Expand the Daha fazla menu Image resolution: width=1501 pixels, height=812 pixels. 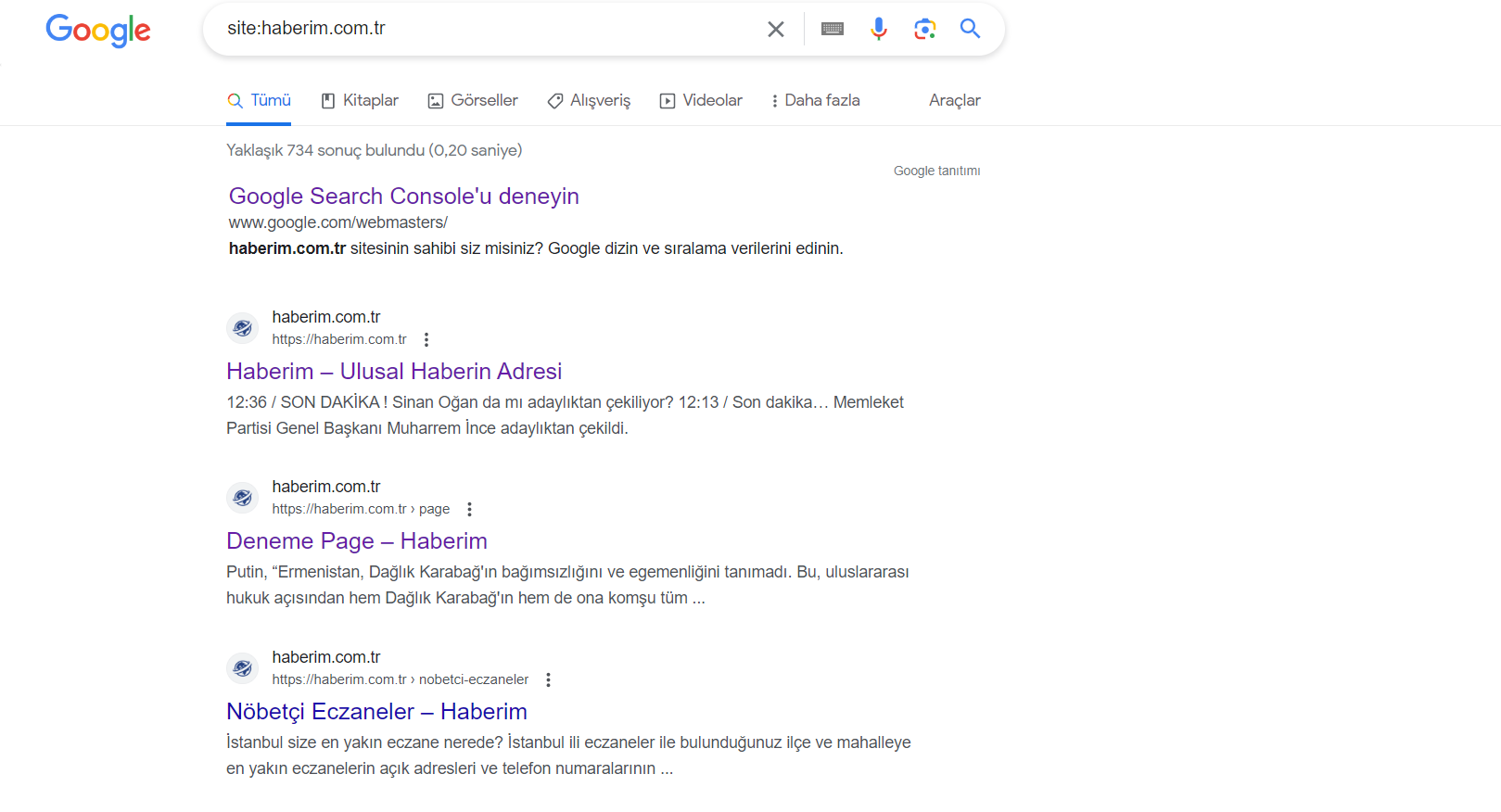815,100
